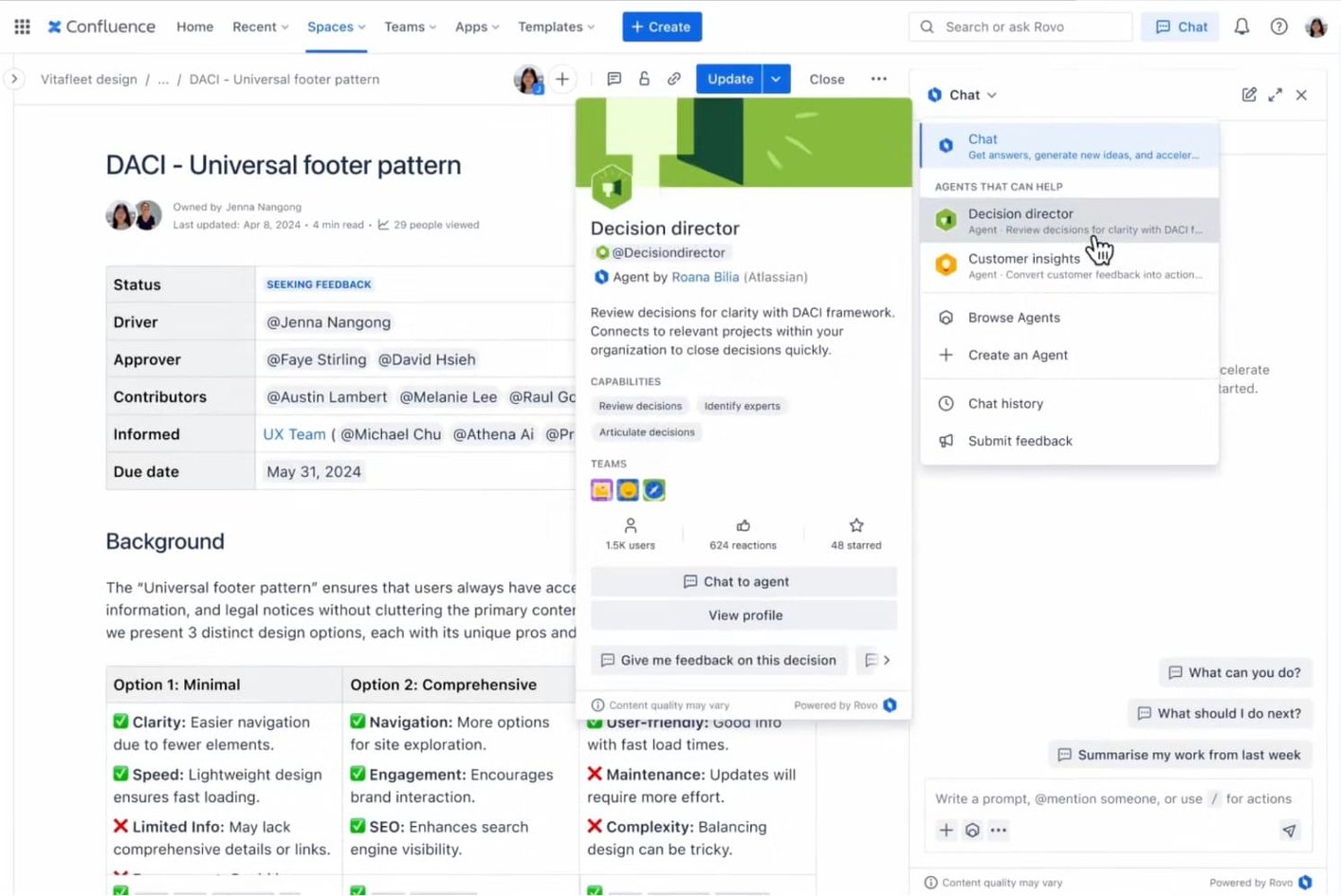Go to the Home menu item
This screenshot has width=1341, height=896.
[194, 27]
